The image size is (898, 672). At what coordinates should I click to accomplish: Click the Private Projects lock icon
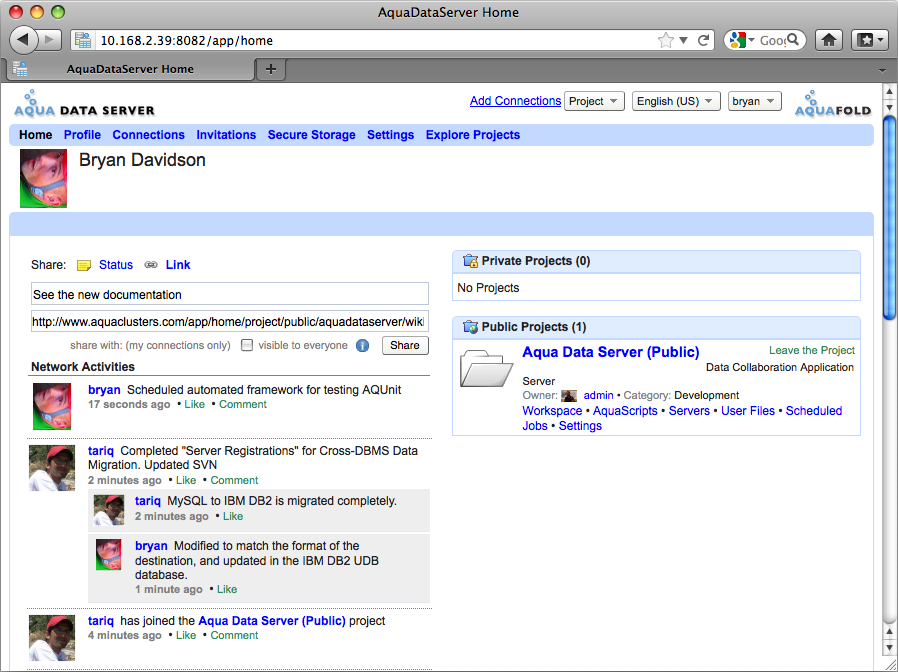tap(470, 261)
